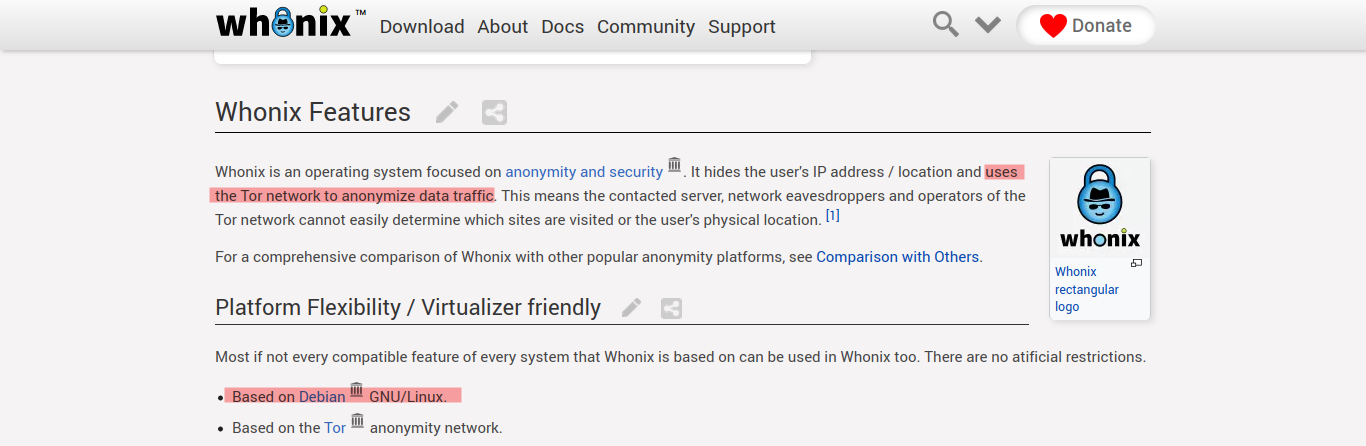Click the Platform Flexibility / Virtualizer friendly heading

408,308
